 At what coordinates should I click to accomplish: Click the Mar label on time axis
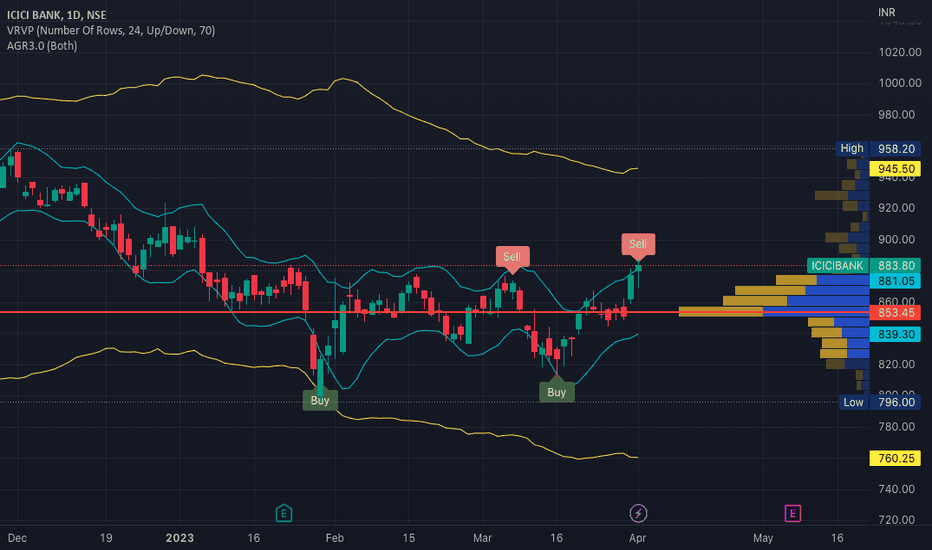(x=482, y=538)
